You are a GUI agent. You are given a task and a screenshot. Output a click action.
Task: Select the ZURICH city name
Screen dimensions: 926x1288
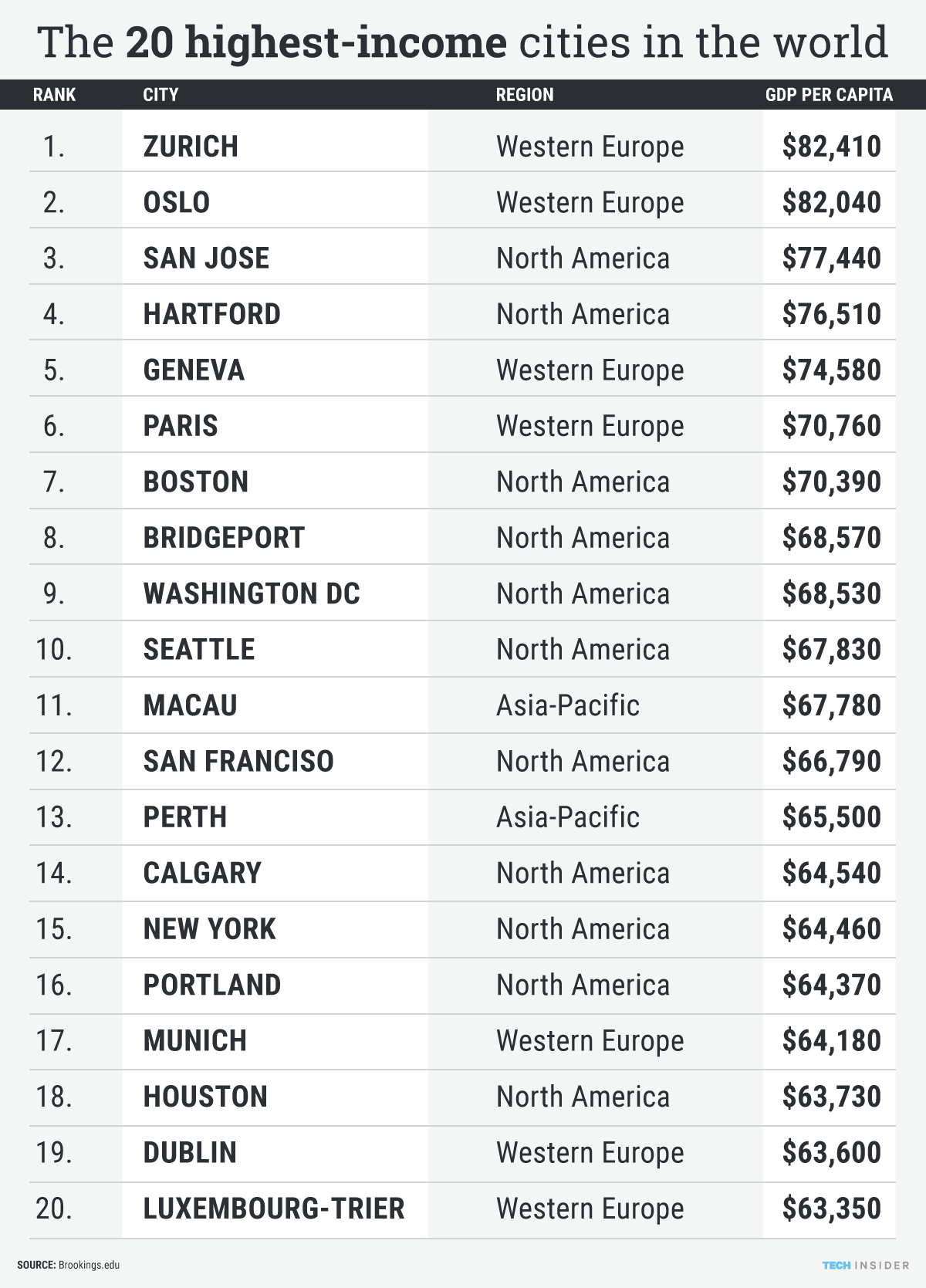191,147
